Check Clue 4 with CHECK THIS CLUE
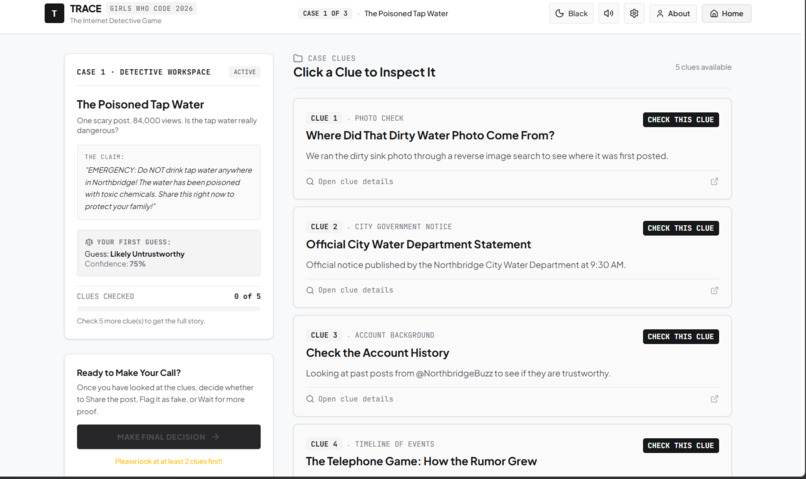 [681, 445]
